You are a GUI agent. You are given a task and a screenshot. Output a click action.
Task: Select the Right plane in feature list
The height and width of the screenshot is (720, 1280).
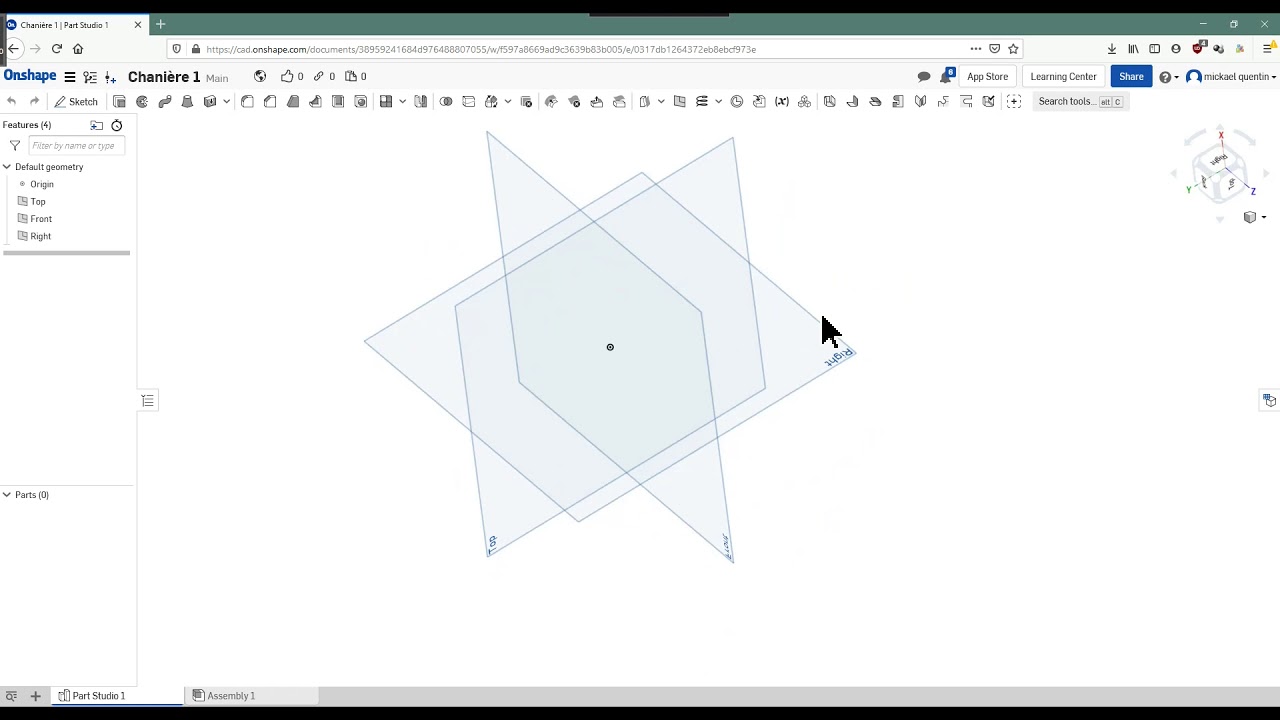40,236
